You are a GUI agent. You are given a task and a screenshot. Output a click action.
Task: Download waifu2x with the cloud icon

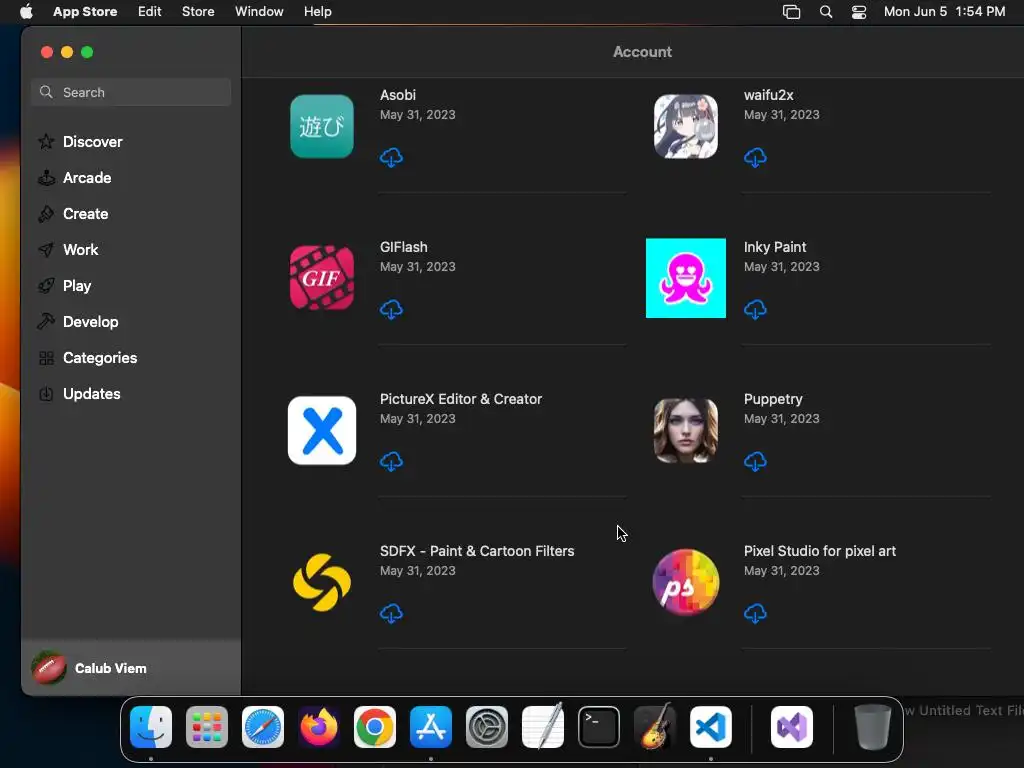[755, 157]
